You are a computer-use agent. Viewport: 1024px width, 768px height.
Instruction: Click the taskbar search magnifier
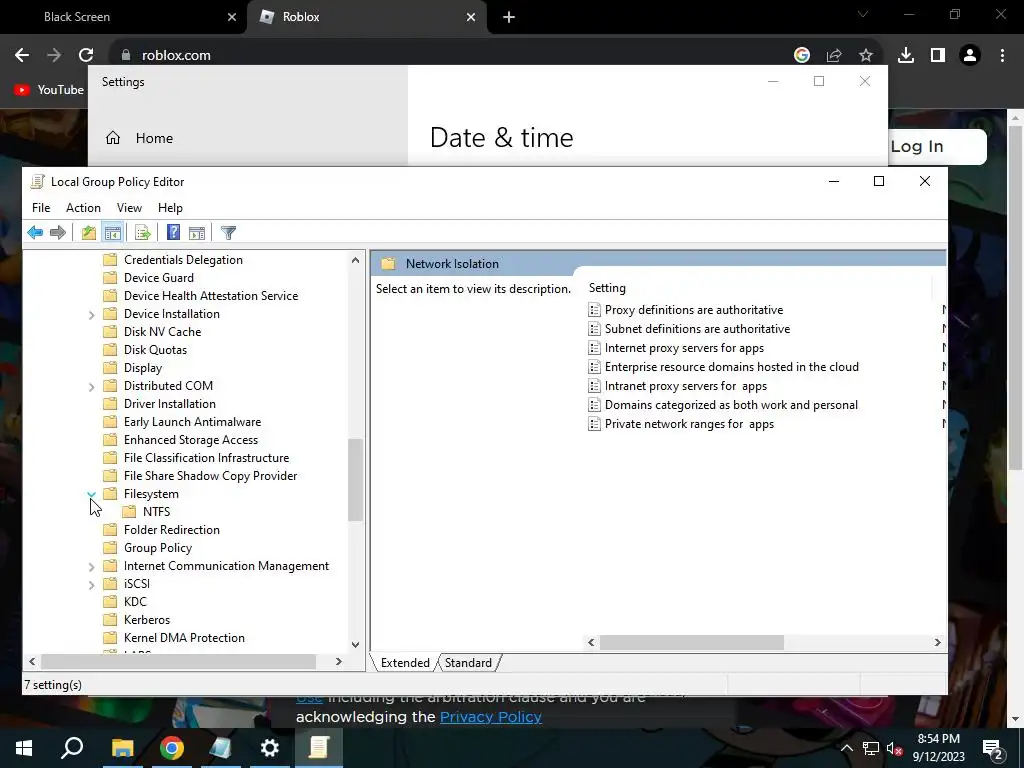[x=72, y=748]
